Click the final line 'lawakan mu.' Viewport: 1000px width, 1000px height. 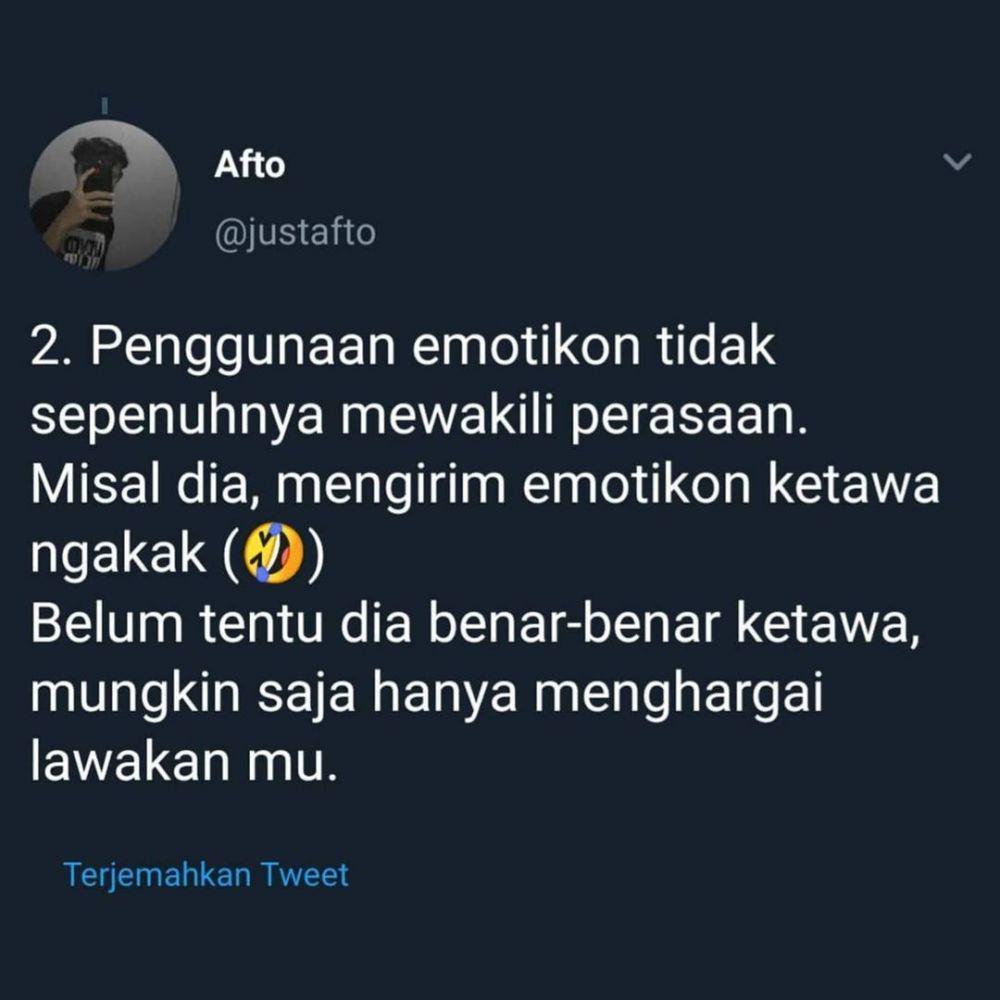[x=183, y=761]
